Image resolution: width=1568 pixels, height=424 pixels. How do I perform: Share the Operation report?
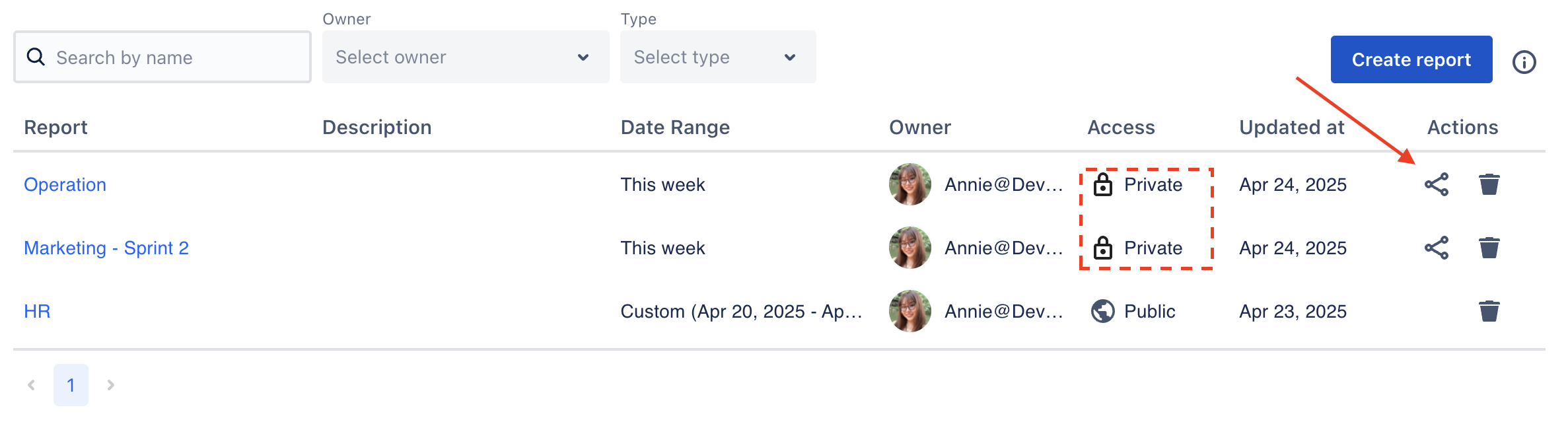1436,184
